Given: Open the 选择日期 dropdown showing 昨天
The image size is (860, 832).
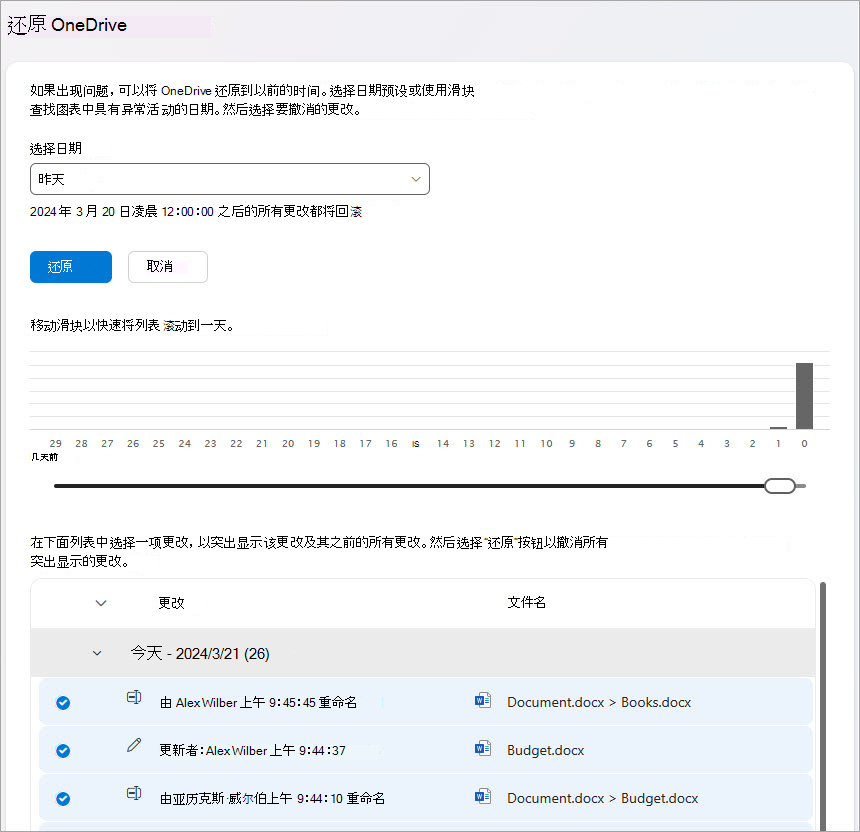Looking at the screenshot, I should 230,179.
